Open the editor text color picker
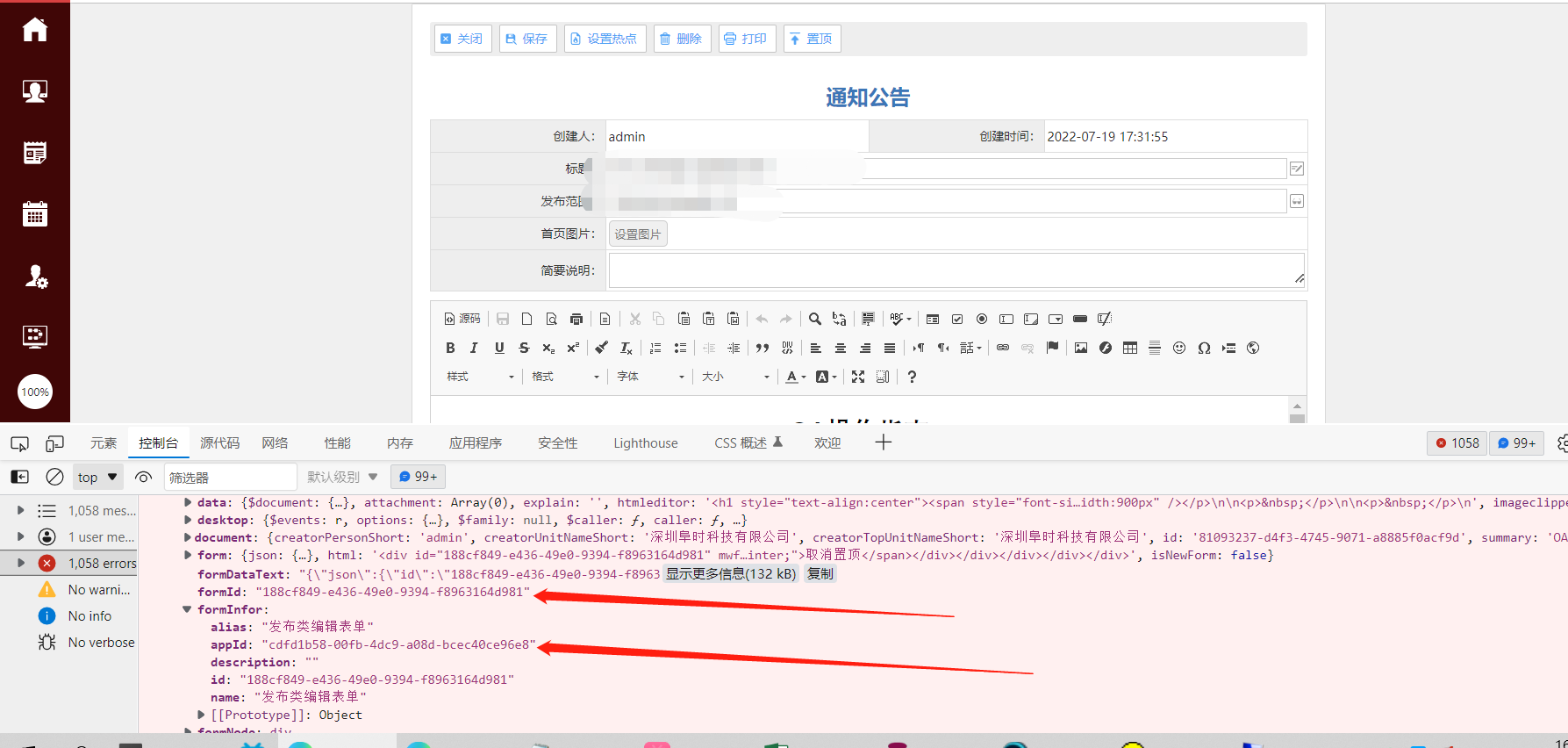 [x=796, y=377]
